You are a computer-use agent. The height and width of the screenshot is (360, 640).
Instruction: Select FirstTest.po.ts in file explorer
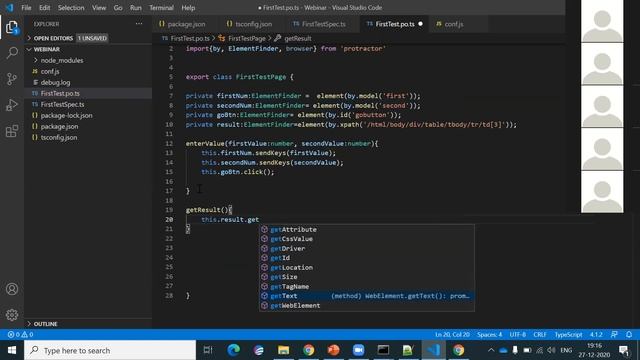[x=88, y=93]
